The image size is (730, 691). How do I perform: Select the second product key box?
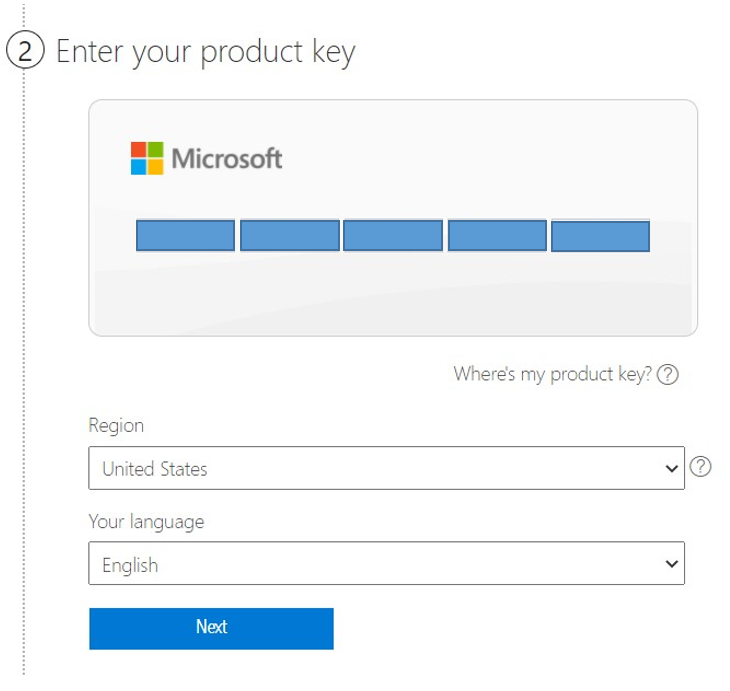289,236
